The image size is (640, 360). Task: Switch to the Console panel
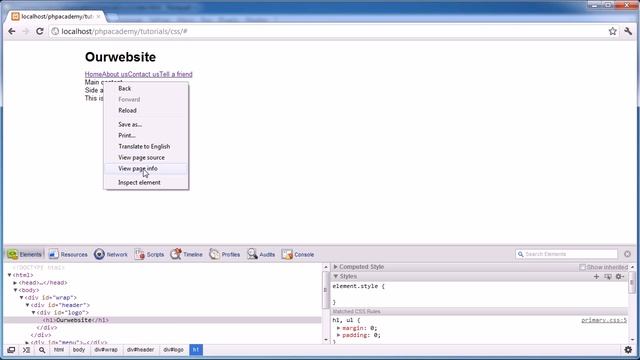click(x=298, y=254)
